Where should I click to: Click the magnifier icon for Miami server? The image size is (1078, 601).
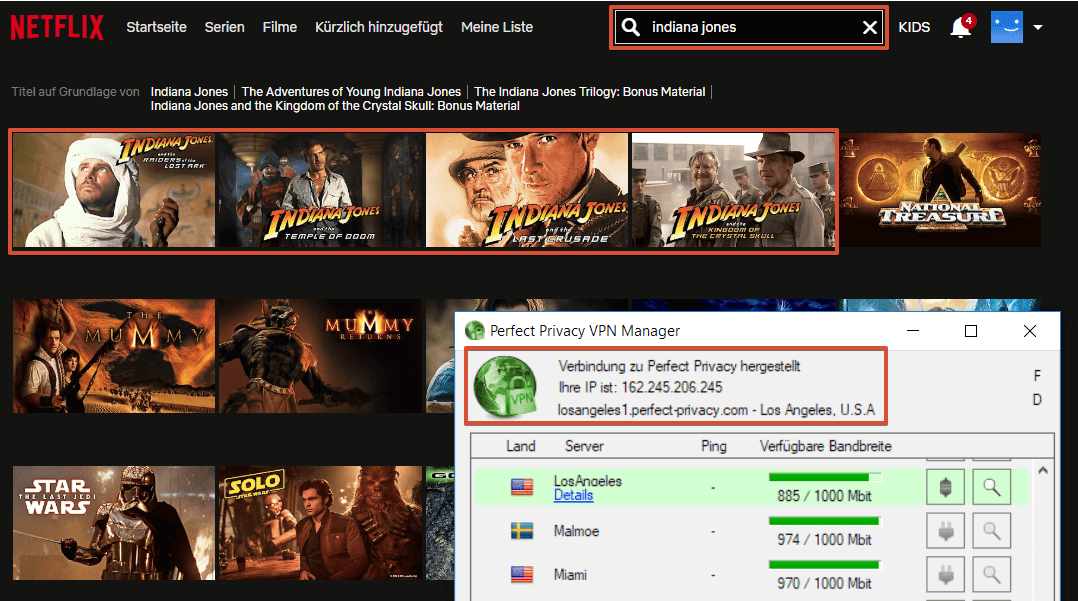[991, 574]
